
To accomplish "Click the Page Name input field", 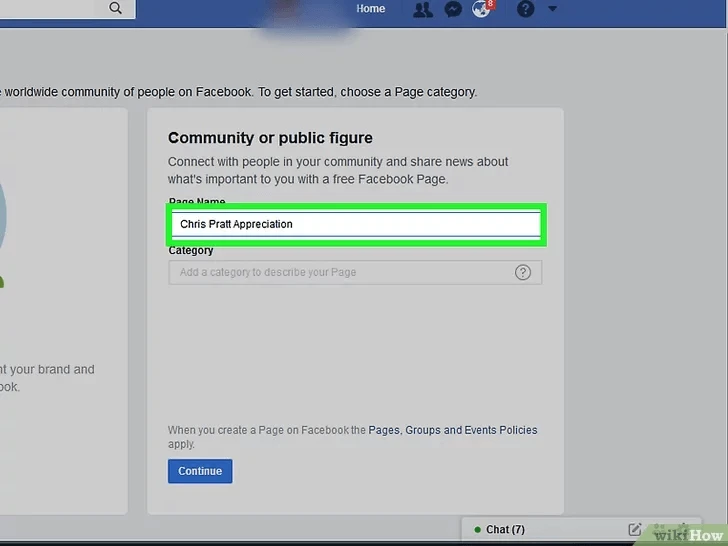I will pos(356,224).
